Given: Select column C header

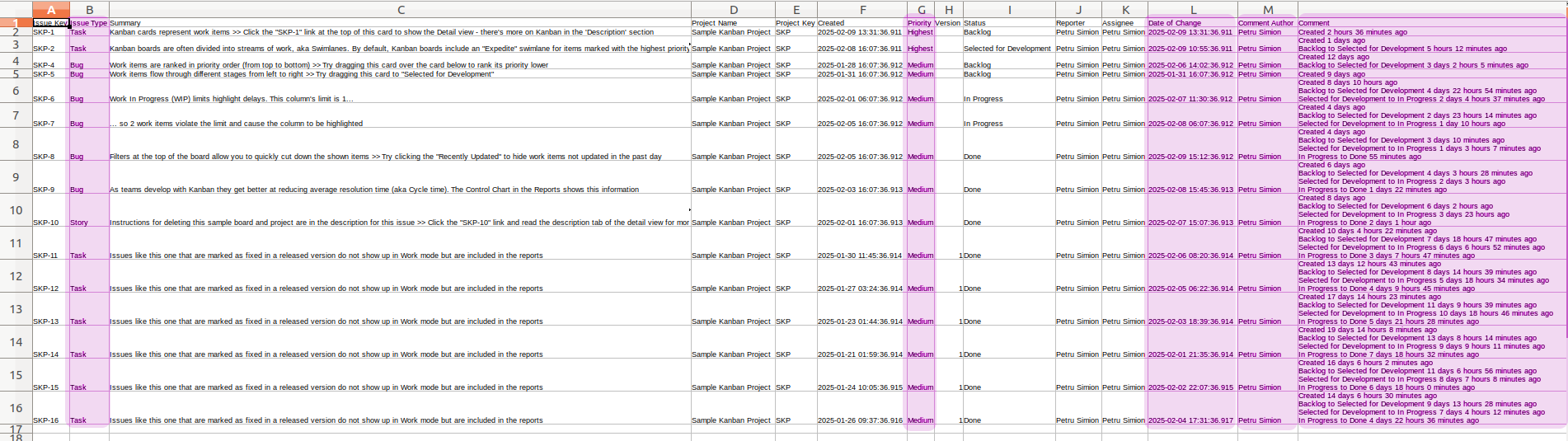Looking at the screenshot, I should 400,10.
